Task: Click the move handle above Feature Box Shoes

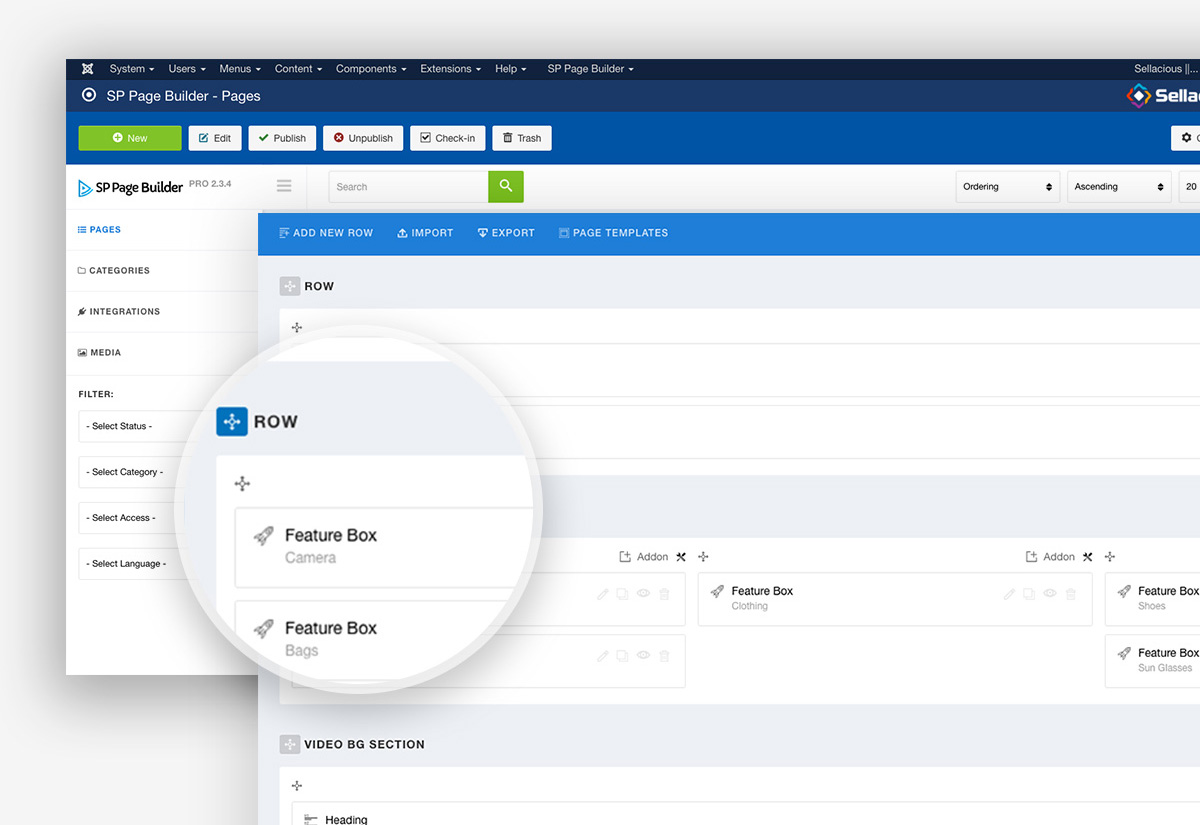Action: pyautogui.click(x=1110, y=557)
